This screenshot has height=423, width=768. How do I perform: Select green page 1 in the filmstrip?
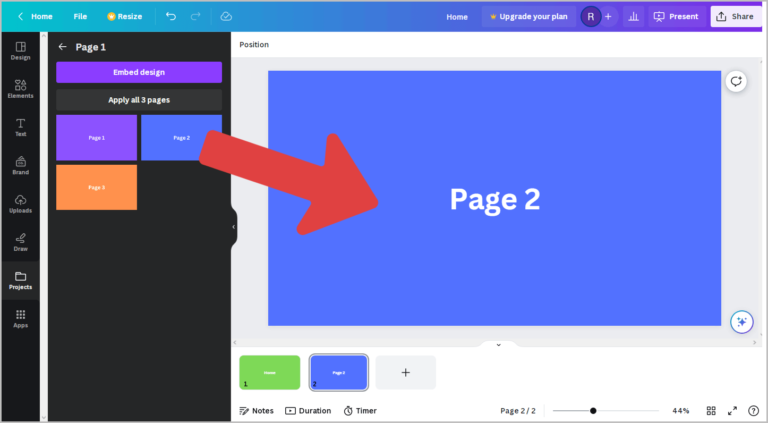click(x=270, y=373)
